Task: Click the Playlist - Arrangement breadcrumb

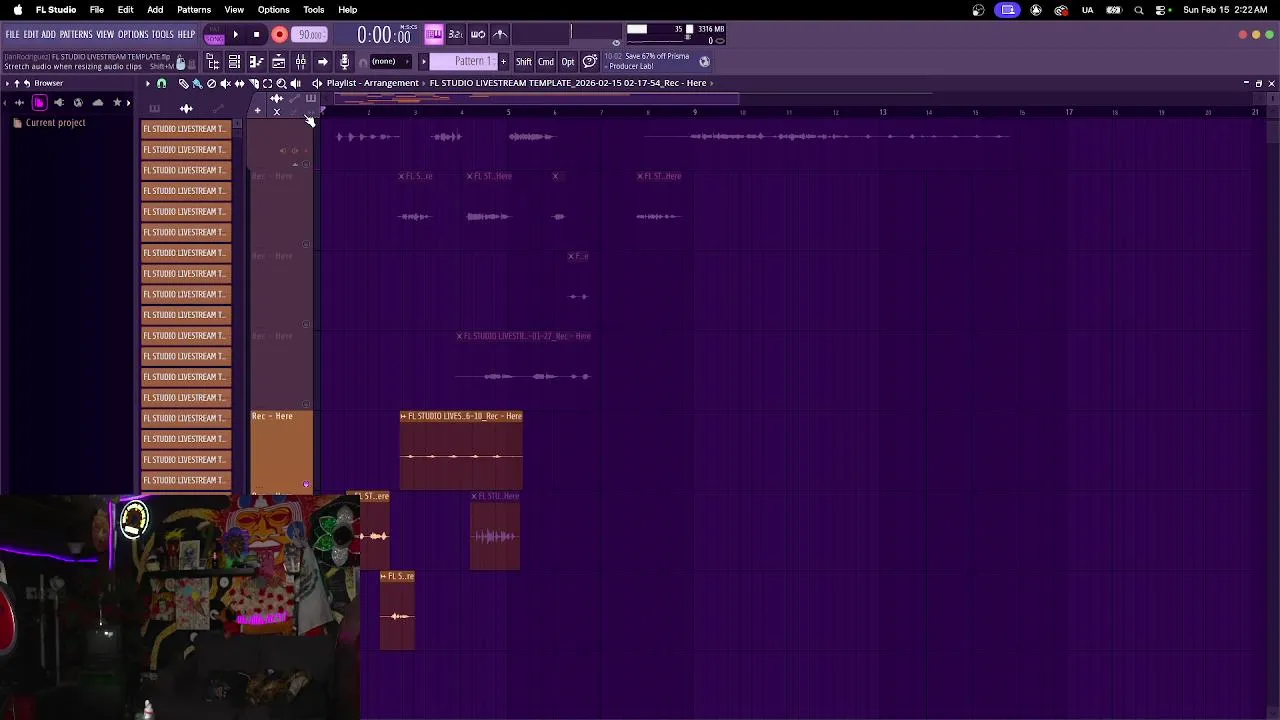Action: tap(372, 83)
